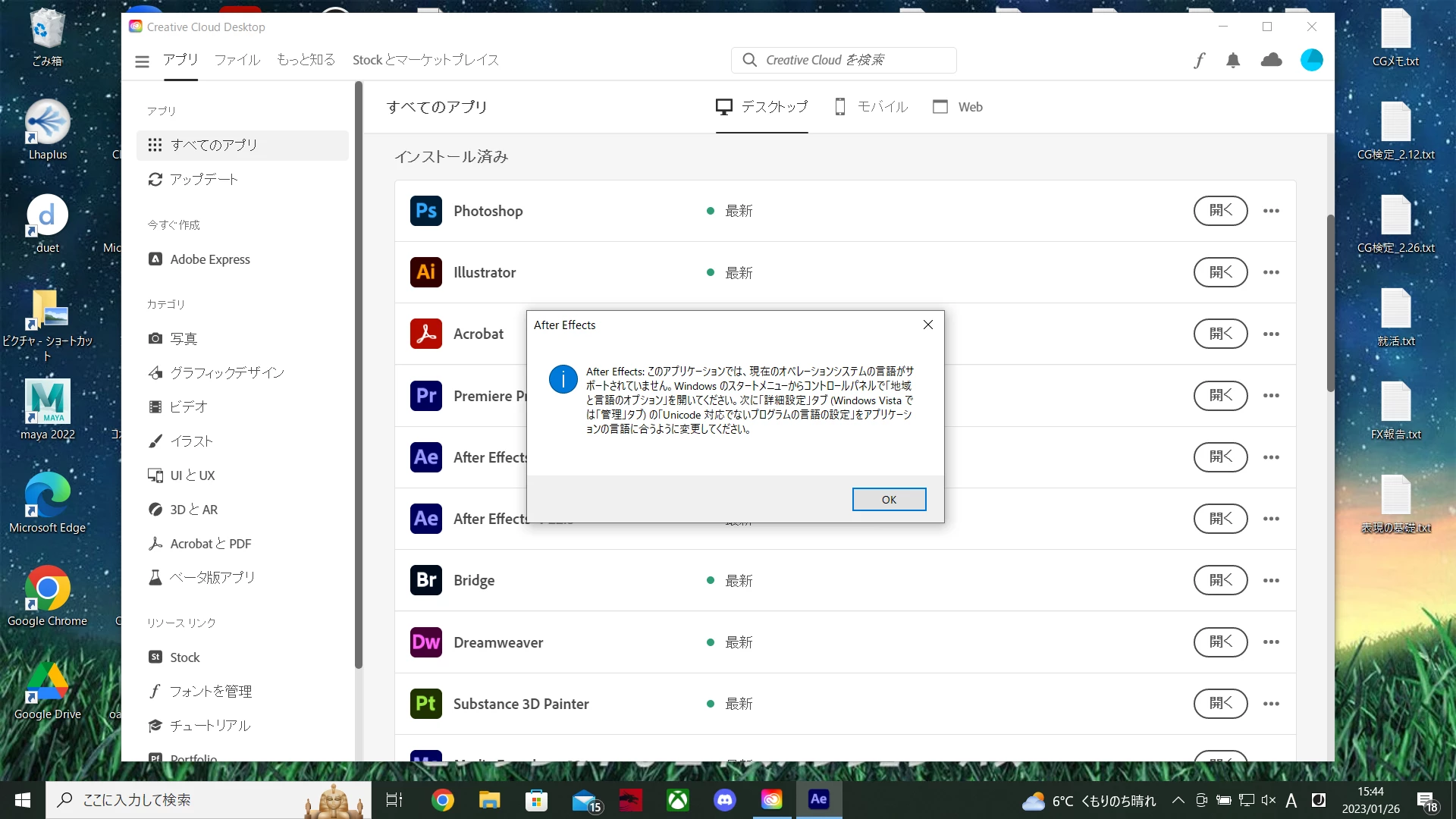
Task: Click the Creative Cloud search field
Action: pos(843,60)
